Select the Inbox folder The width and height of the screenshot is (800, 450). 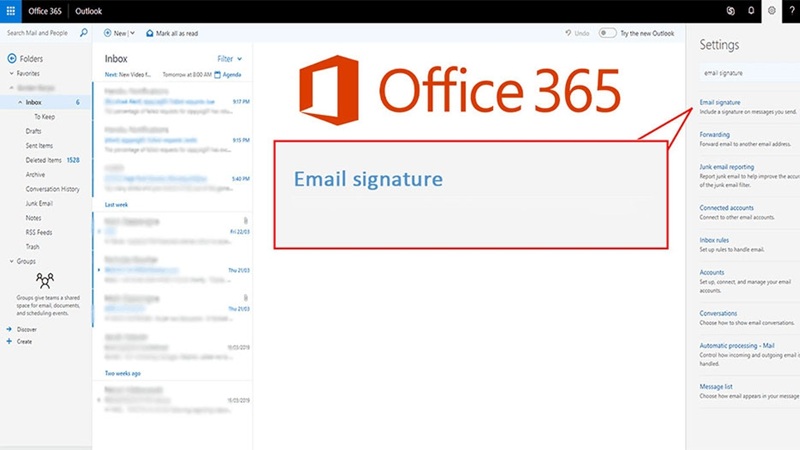click(46, 102)
